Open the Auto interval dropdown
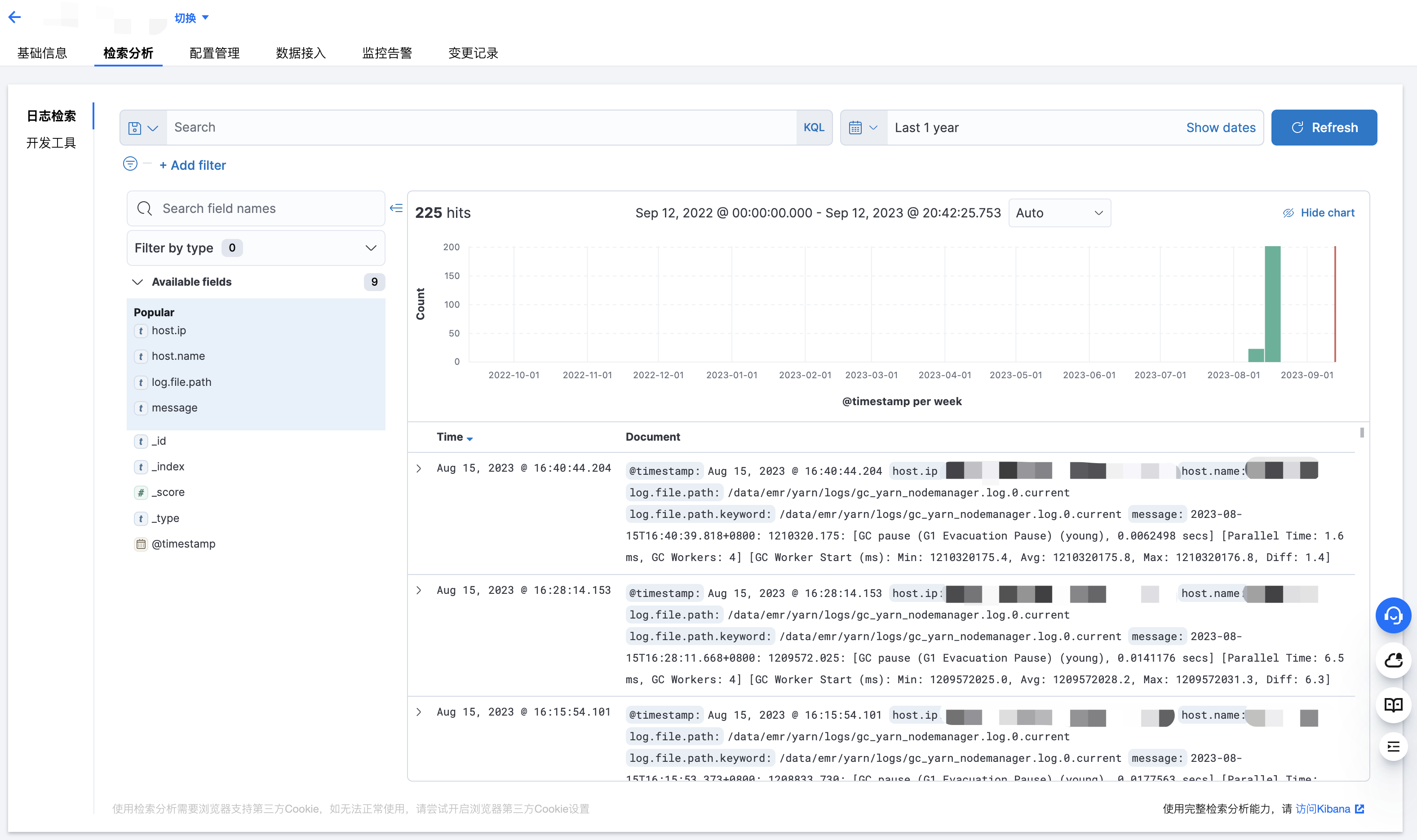 click(x=1059, y=212)
